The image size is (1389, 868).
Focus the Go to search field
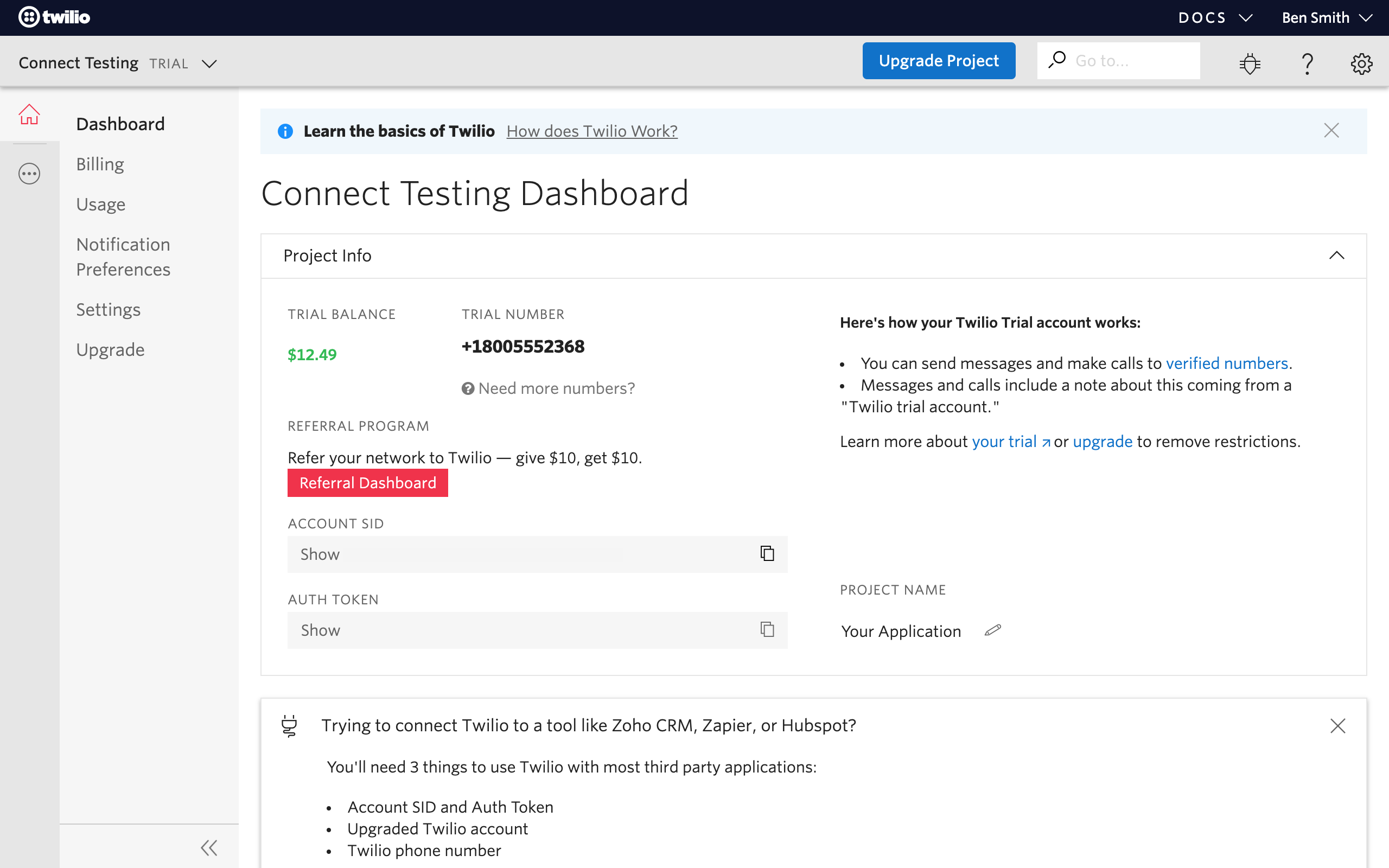tap(1118, 61)
